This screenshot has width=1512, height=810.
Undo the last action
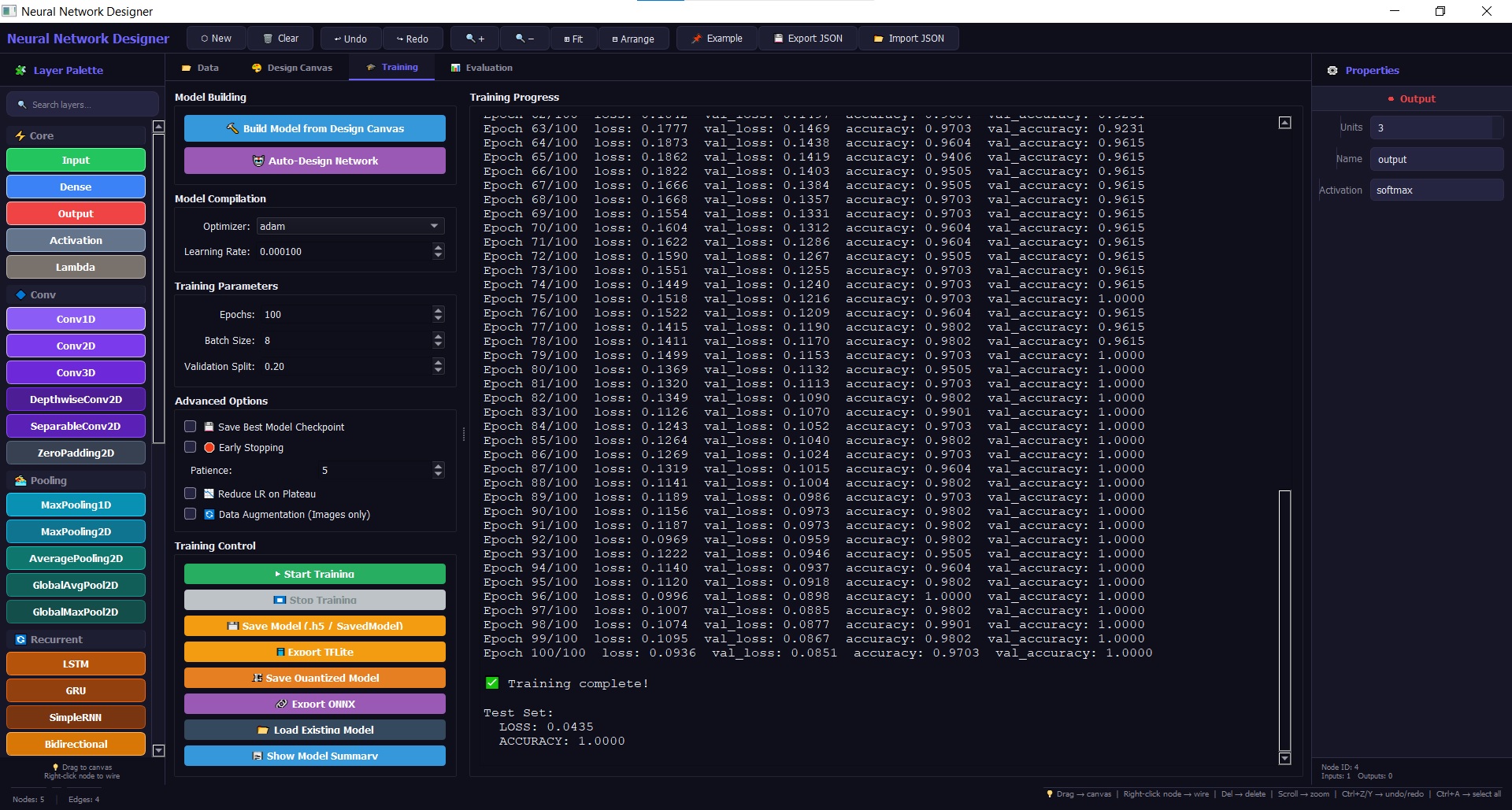point(350,39)
